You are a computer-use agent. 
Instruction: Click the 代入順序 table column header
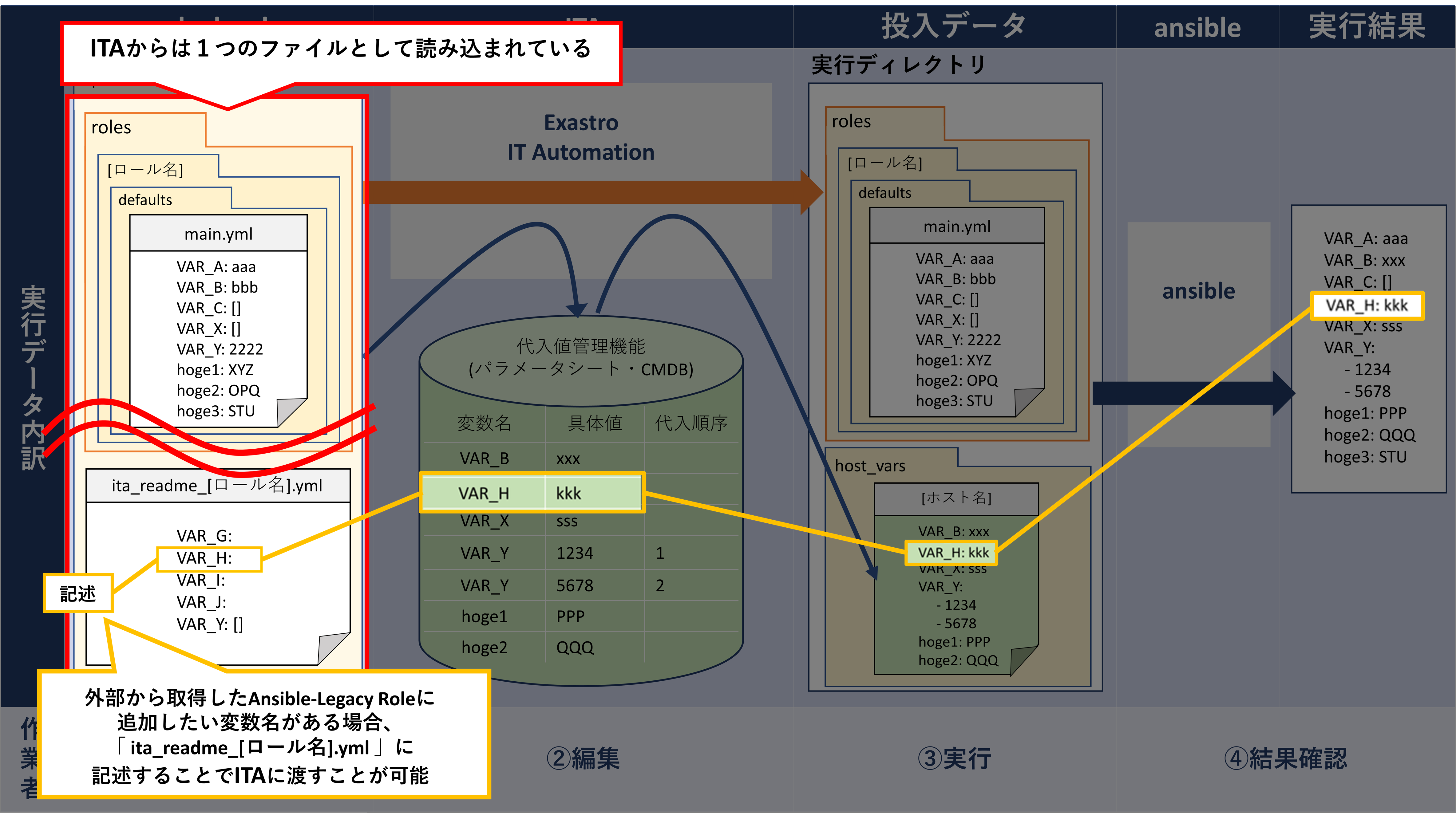pos(691,423)
